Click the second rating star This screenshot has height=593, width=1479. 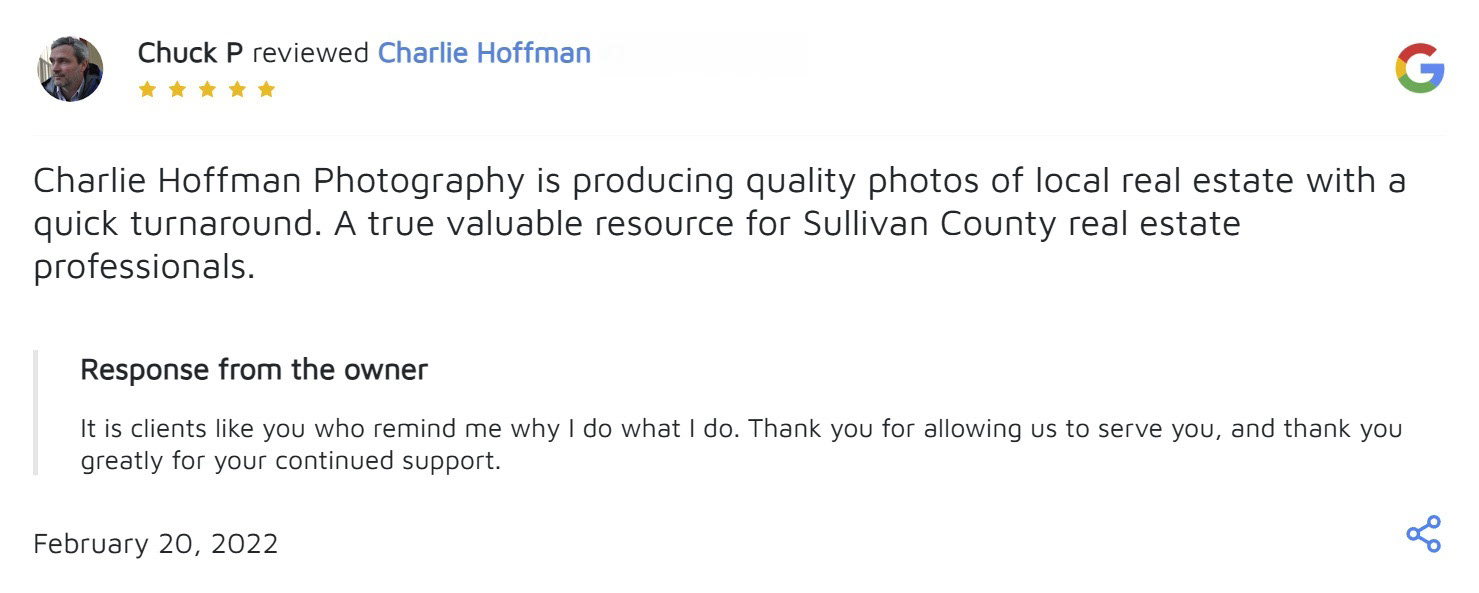(177, 89)
